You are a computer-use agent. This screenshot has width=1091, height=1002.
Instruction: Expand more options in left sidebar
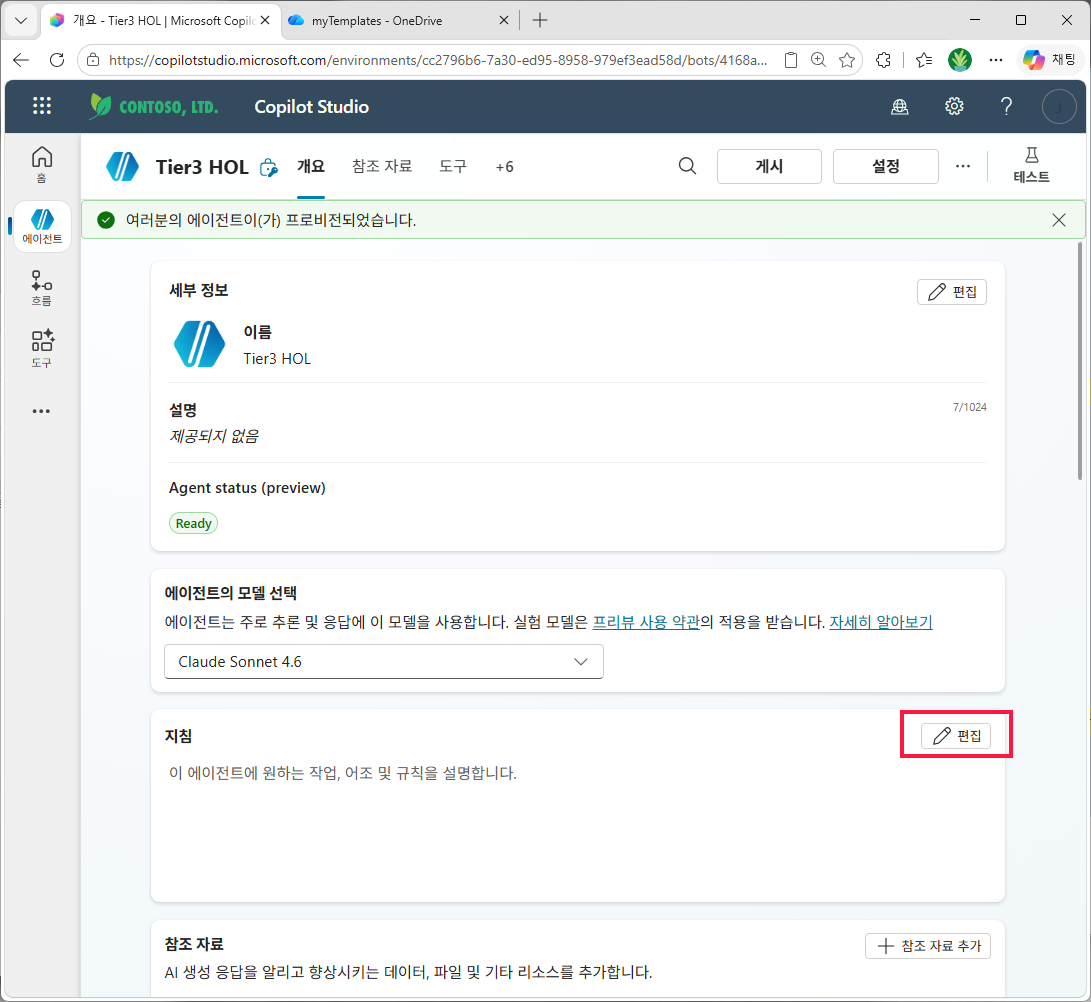click(42, 411)
